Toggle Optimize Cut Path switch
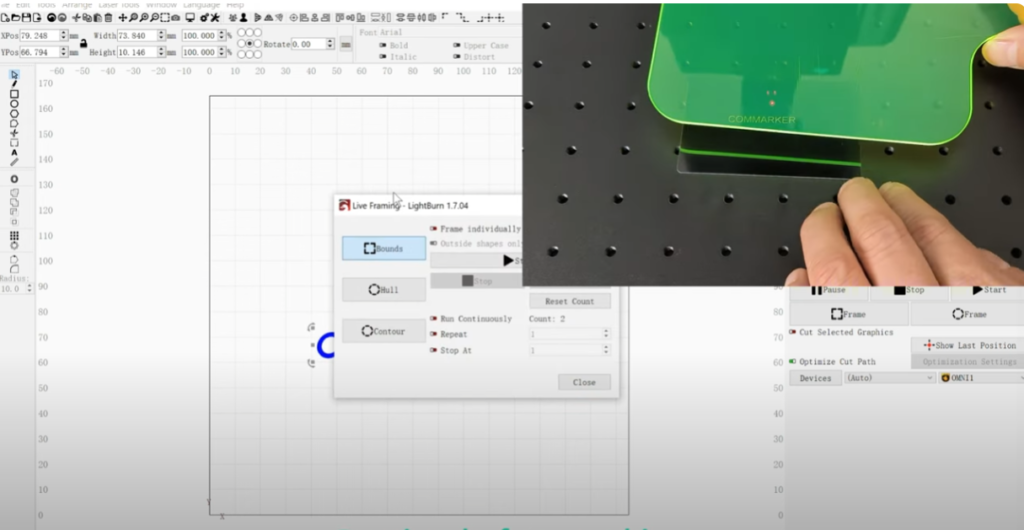The image size is (1024, 530). 793,362
